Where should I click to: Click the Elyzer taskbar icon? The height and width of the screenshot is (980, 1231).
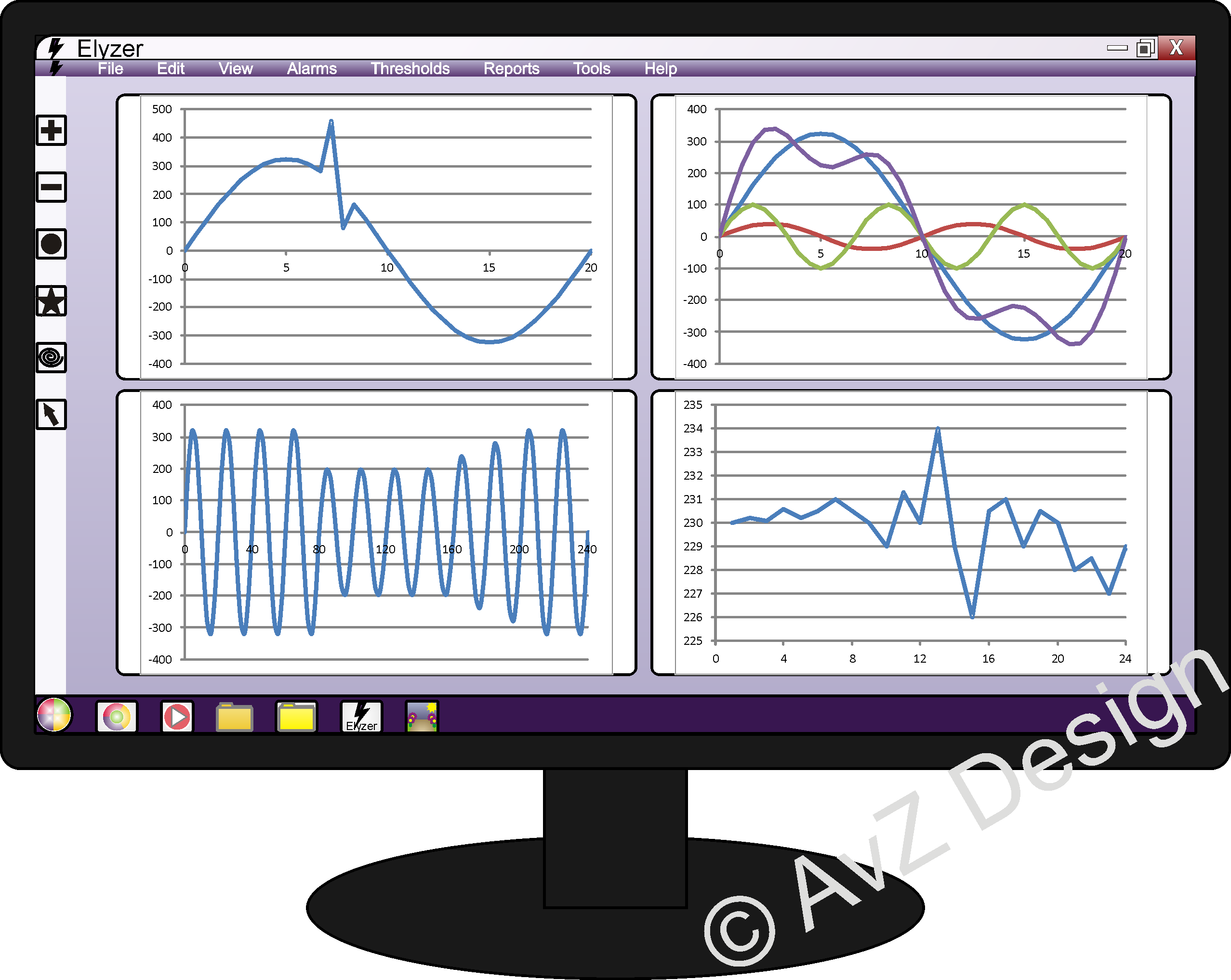pos(361,717)
